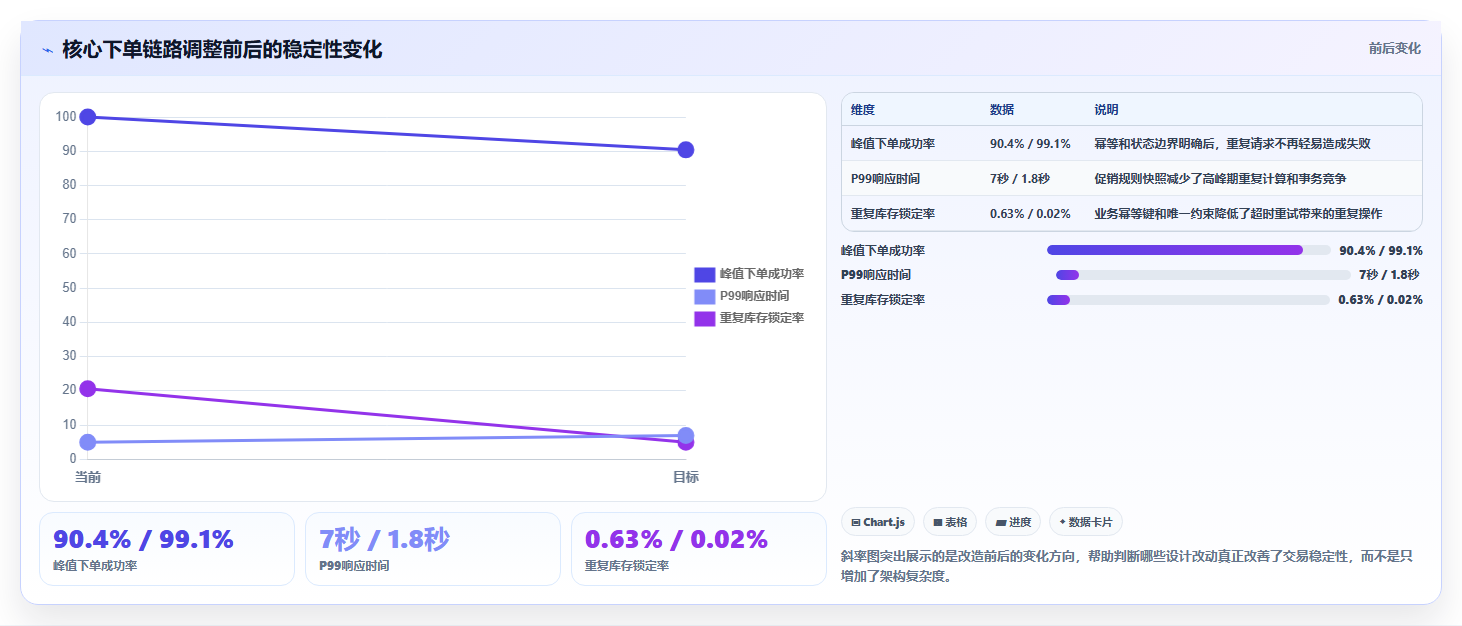Click the 峰值下单成功率 data point at 当前
Screen dimensions: 1462x626
tap(88, 117)
